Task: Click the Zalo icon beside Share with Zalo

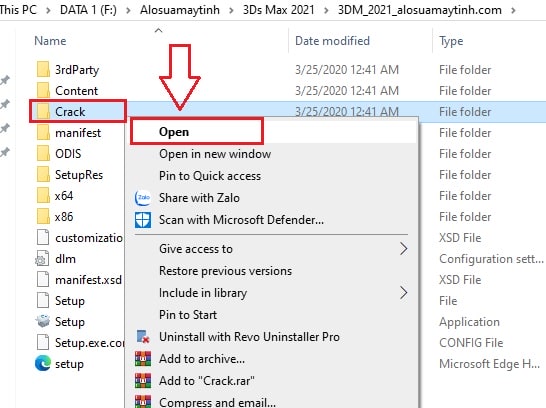Action: click(143, 198)
